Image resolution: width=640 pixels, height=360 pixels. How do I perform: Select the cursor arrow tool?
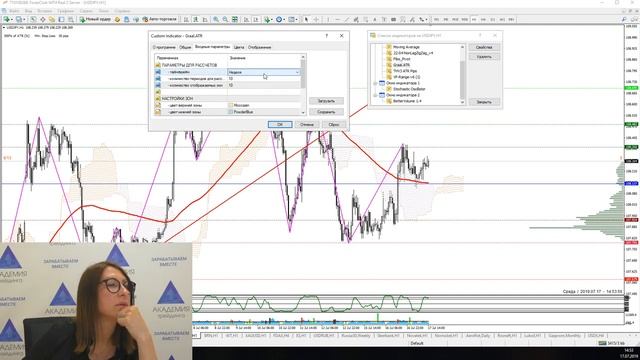click(306, 19)
